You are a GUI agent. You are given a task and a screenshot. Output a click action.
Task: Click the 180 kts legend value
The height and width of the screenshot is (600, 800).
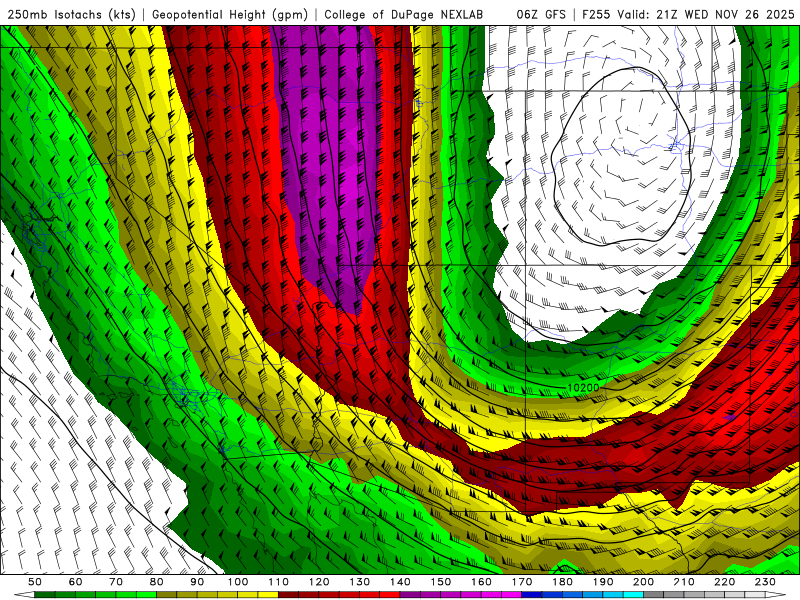[562, 582]
